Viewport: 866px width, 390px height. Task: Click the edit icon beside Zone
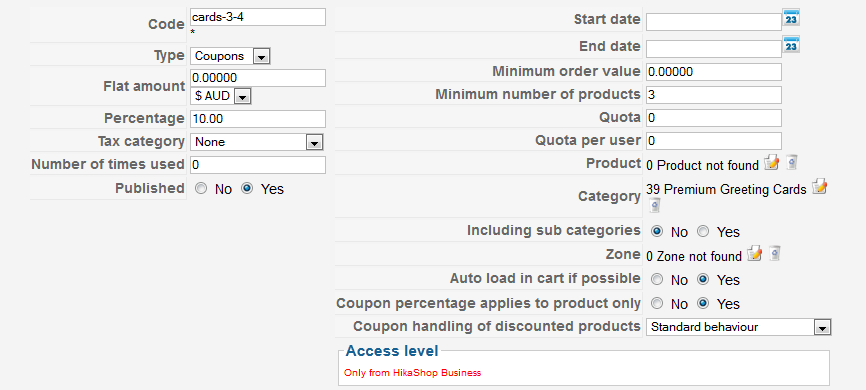754,254
